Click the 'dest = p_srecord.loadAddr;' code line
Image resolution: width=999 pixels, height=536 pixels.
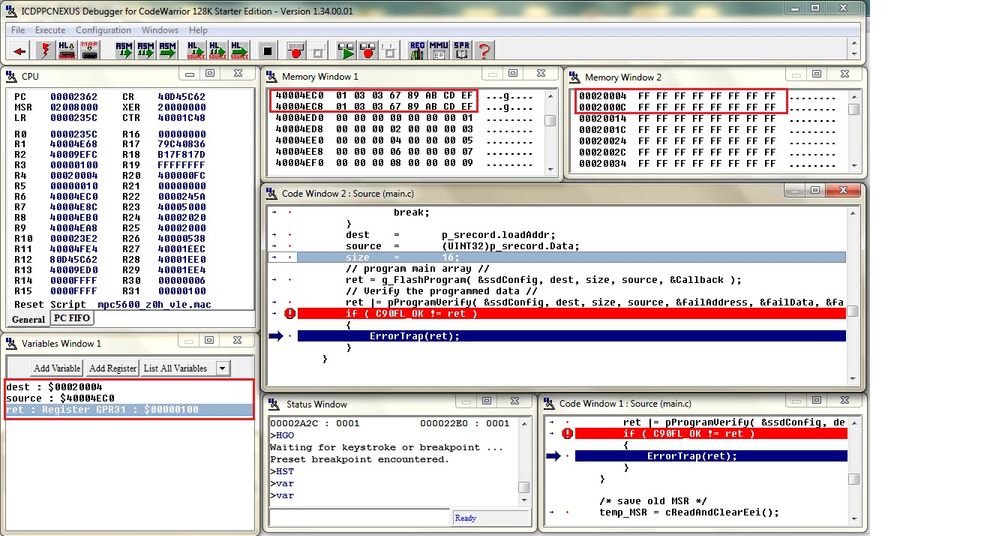tap(450, 235)
